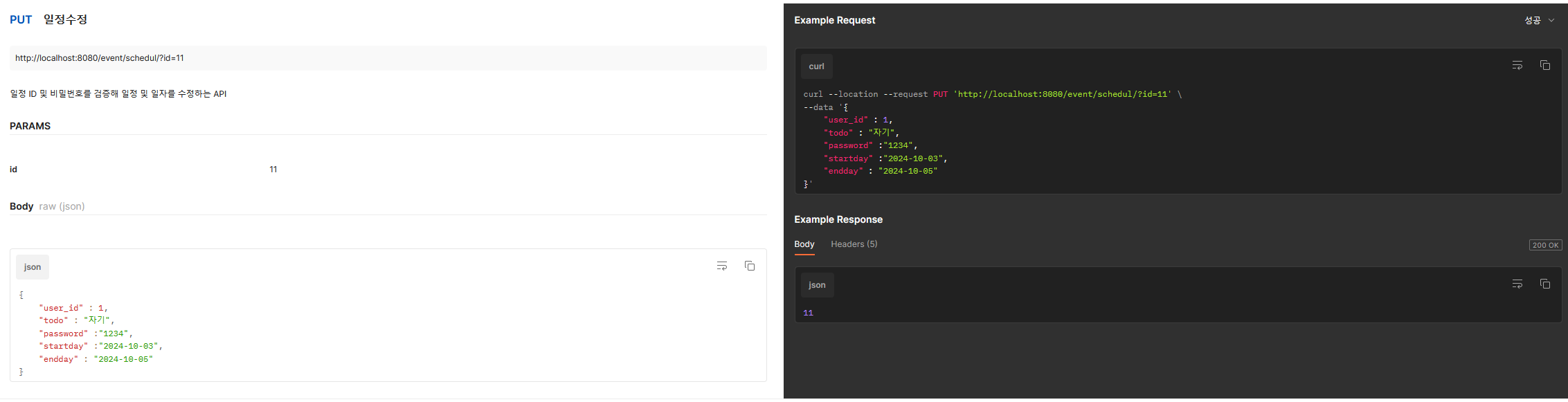Click the json label above request body
The height and width of the screenshot is (402, 1568).
point(33,267)
